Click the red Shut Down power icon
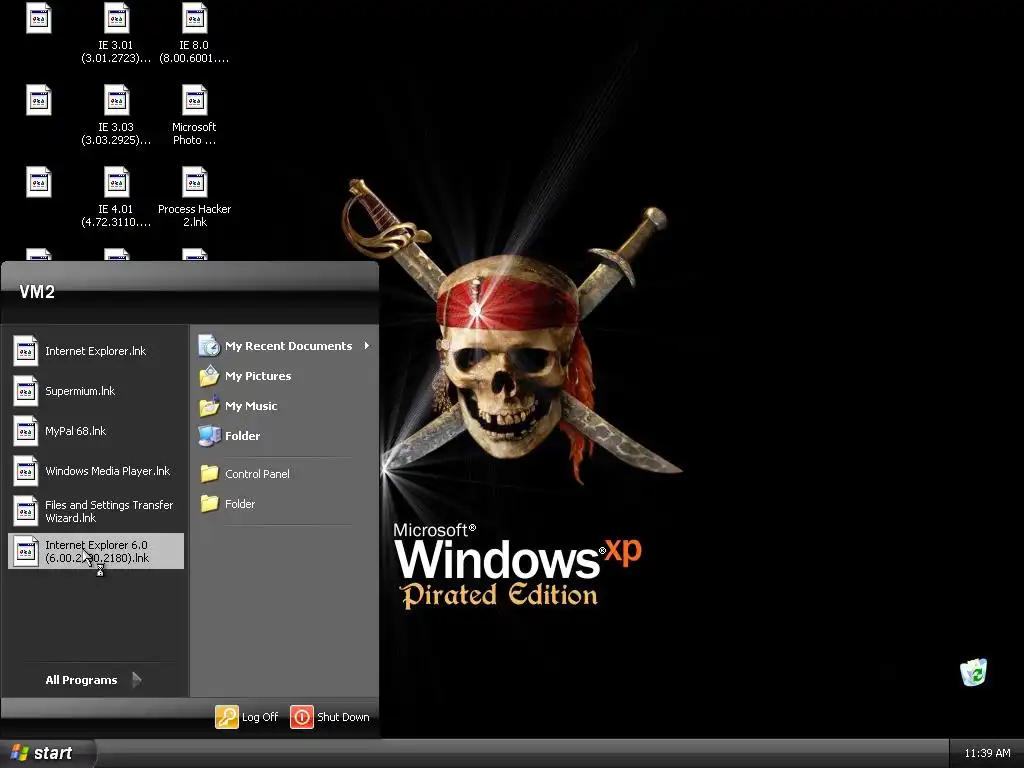 (x=302, y=716)
